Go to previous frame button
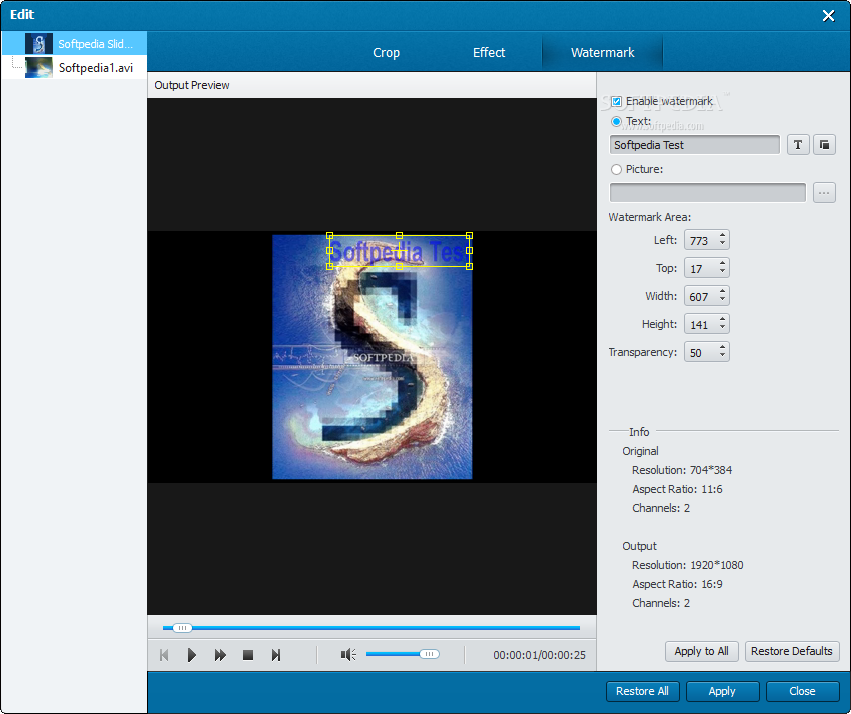The image size is (851, 714). point(164,655)
